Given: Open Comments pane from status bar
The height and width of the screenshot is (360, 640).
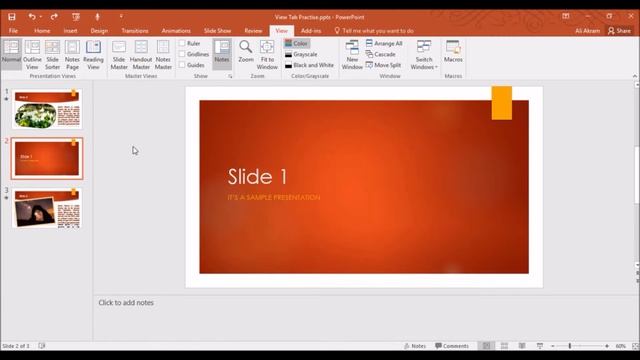Looking at the screenshot, I should [452, 346].
